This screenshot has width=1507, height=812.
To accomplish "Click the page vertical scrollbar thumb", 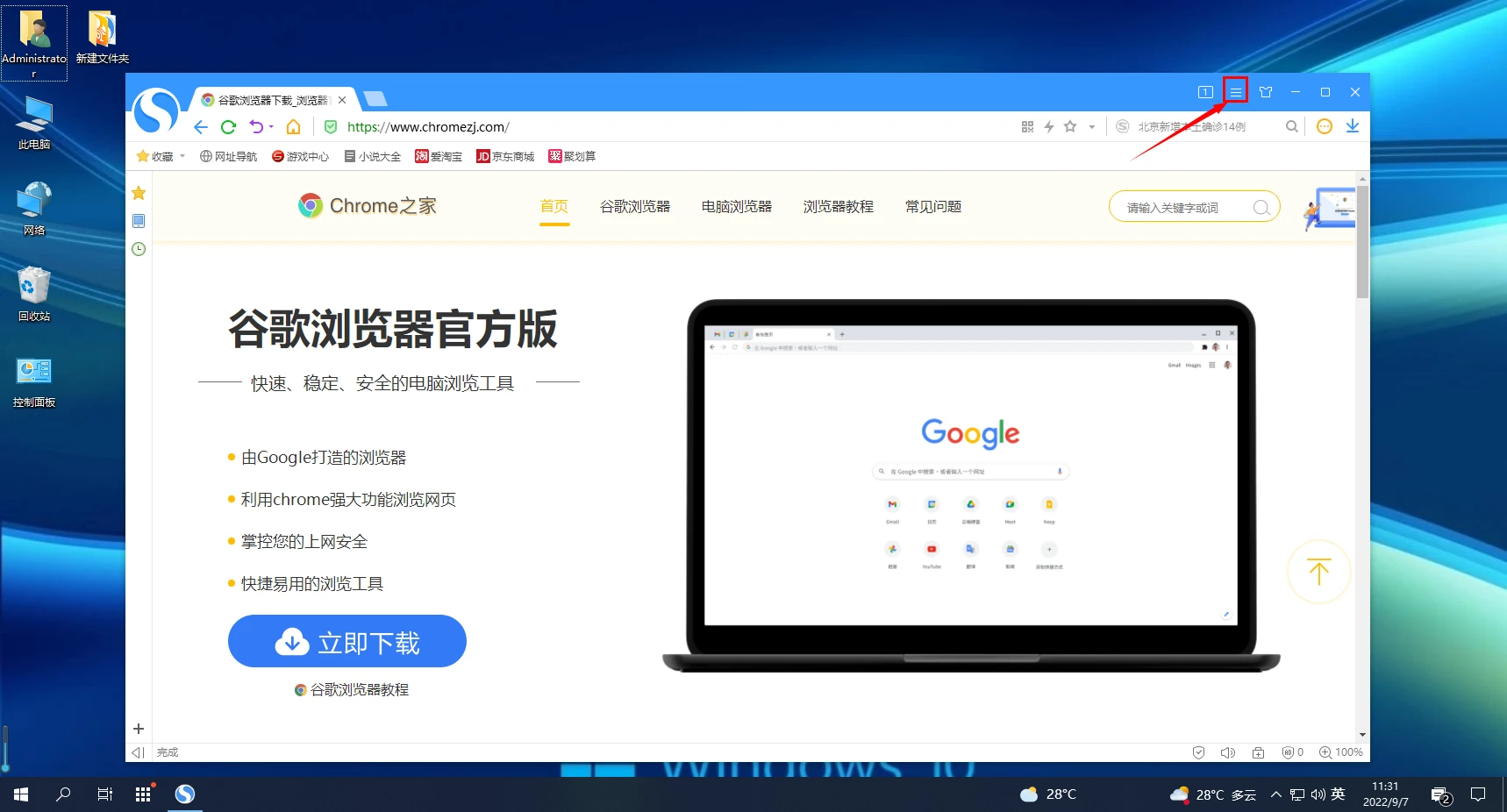I will click(x=1362, y=242).
